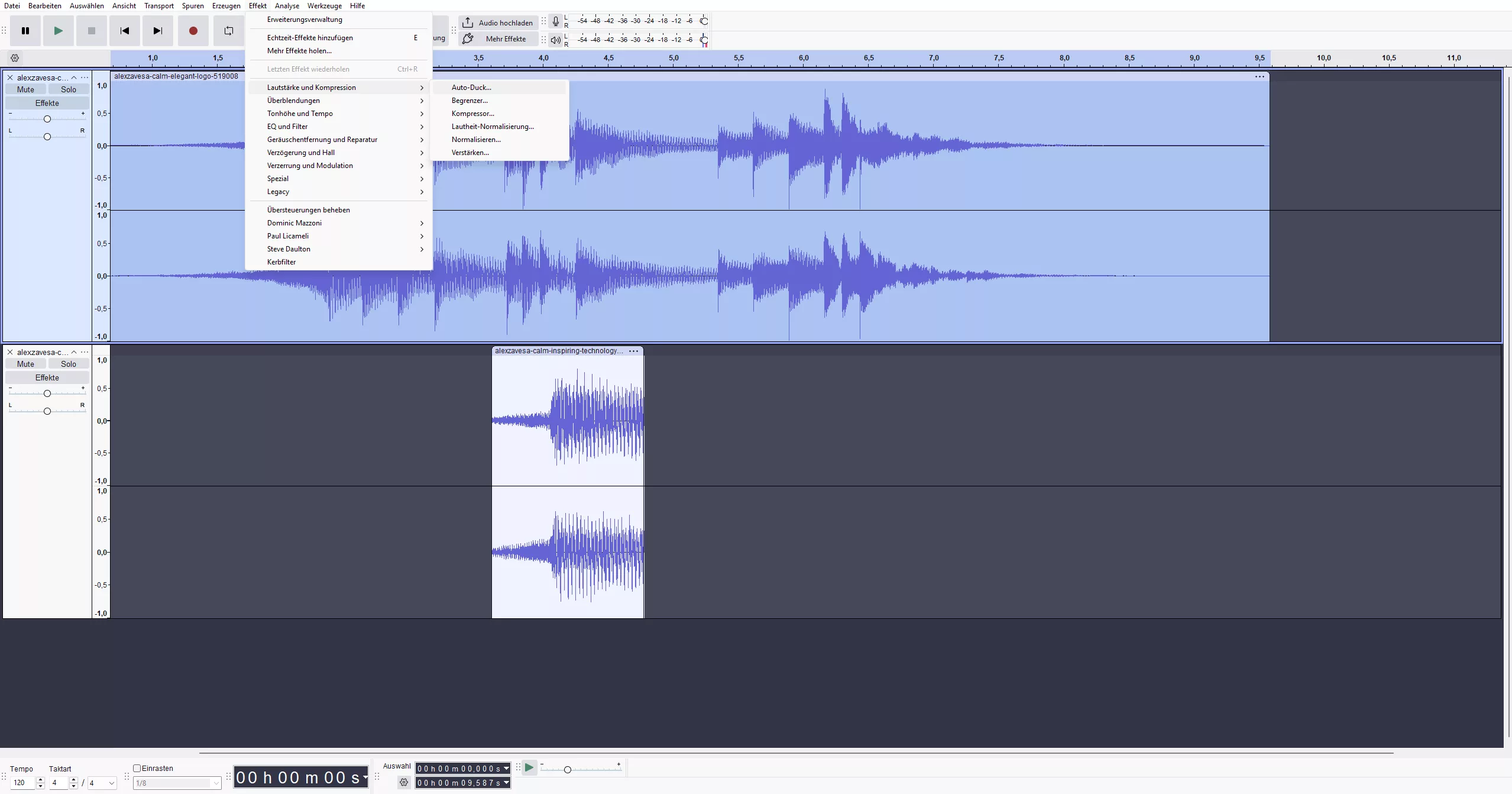Open the Taktart denominator dropdown
This screenshot has height=794, width=1512.
click(102, 783)
